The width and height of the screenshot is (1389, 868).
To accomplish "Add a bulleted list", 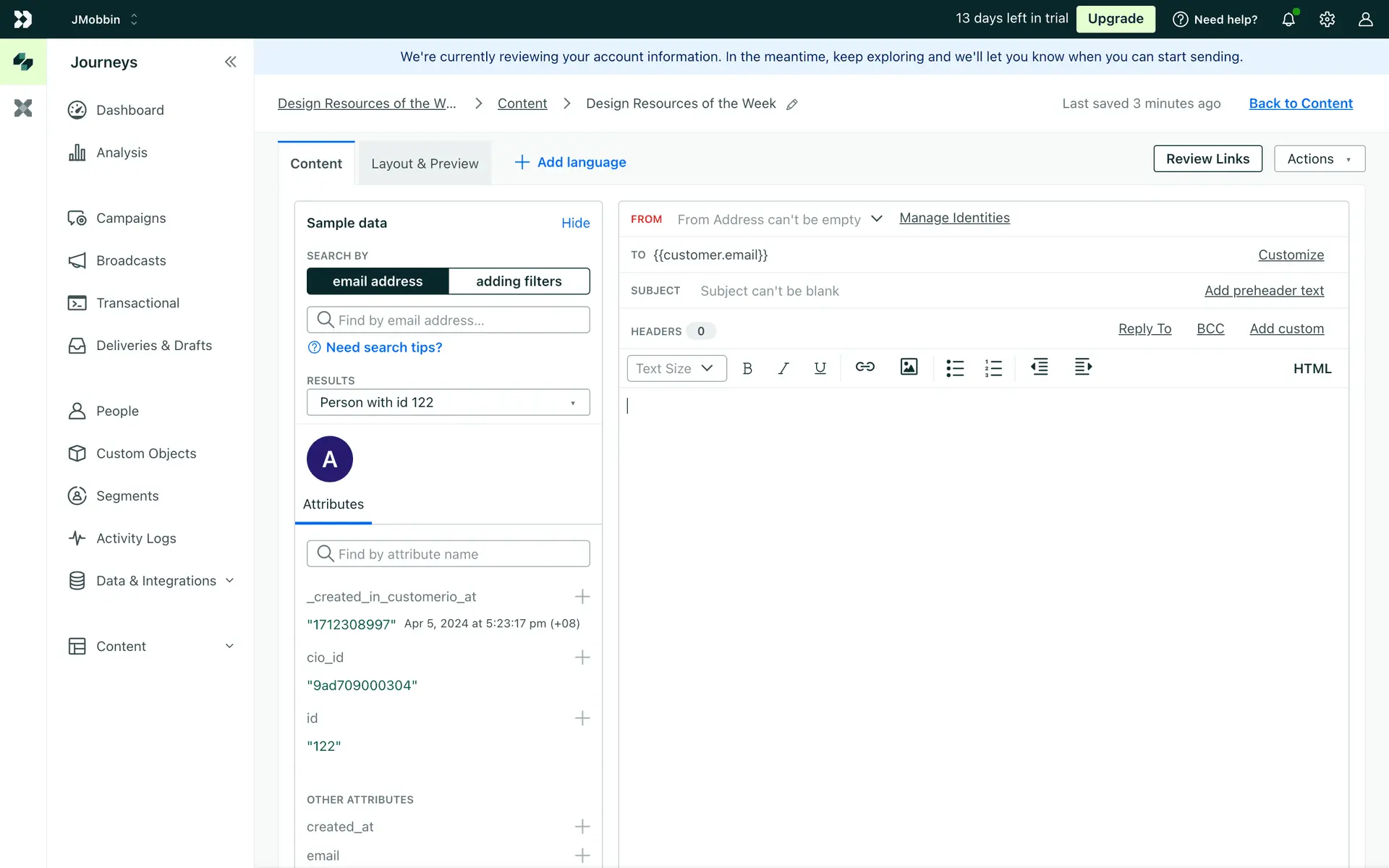I will coord(955,368).
